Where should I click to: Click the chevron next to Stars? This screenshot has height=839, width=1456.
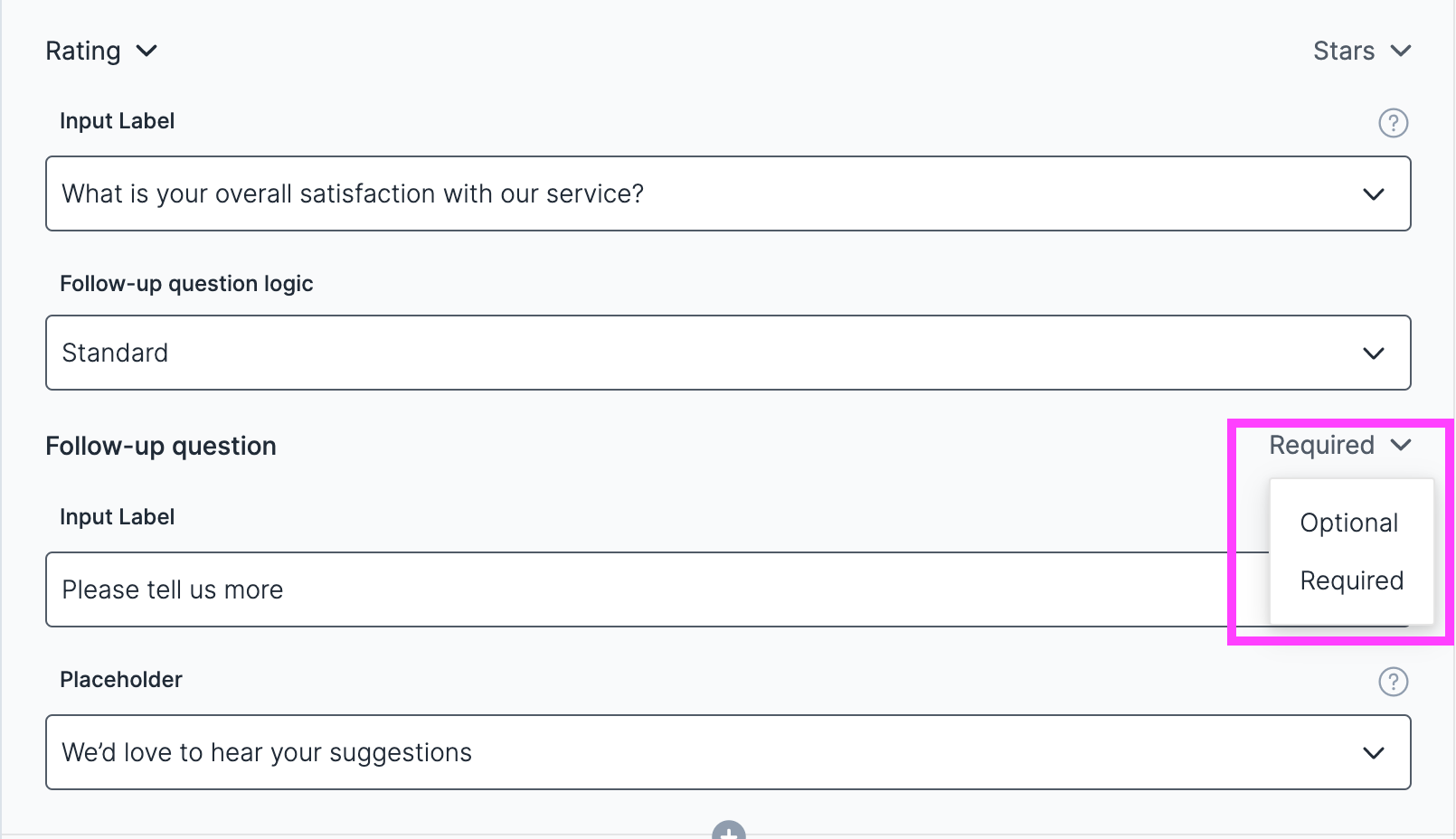[x=1401, y=51]
